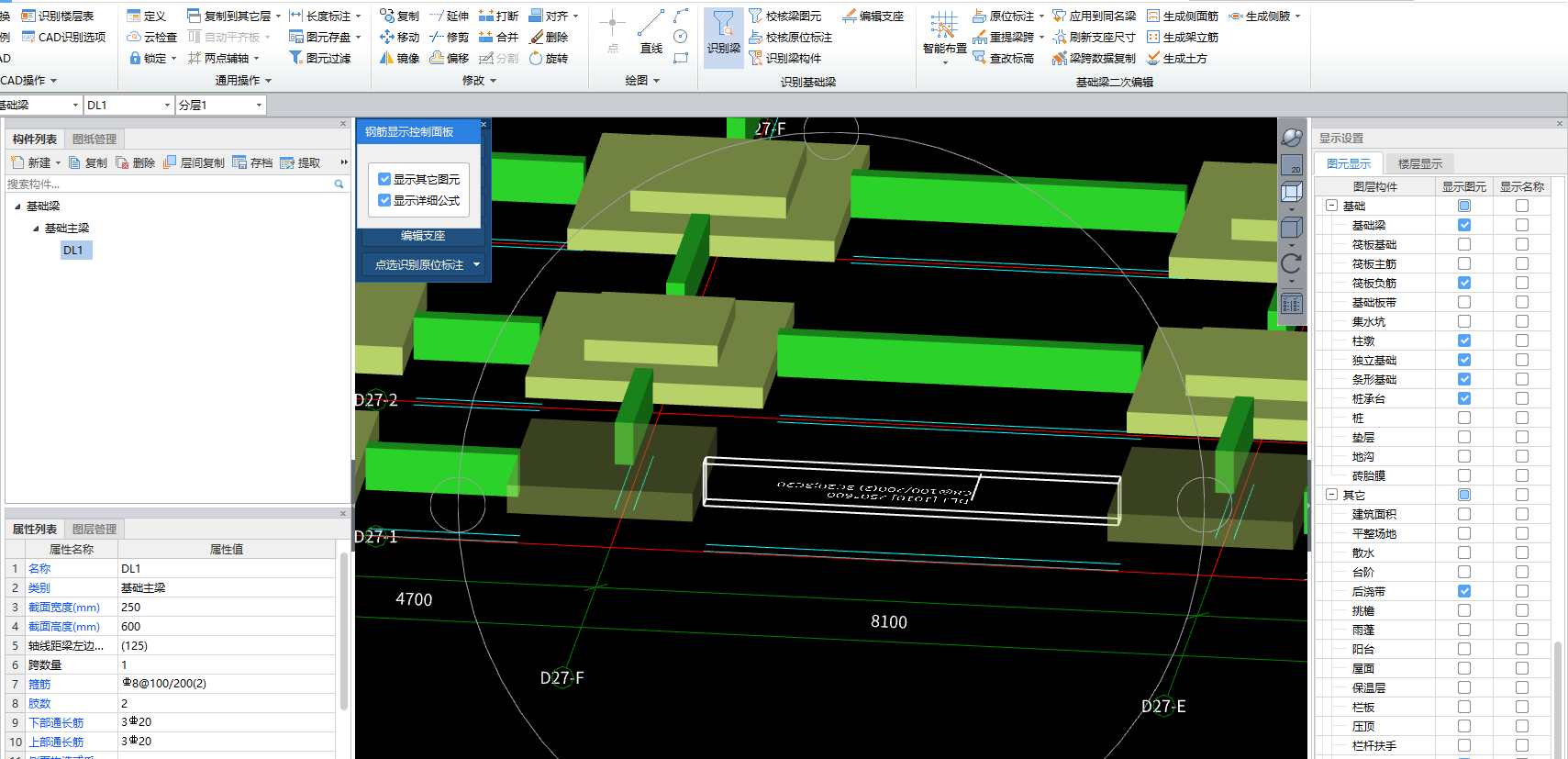Collapse the 基础主梁 tree node
Viewport: 1568px width, 759px height.
tap(36, 229)
